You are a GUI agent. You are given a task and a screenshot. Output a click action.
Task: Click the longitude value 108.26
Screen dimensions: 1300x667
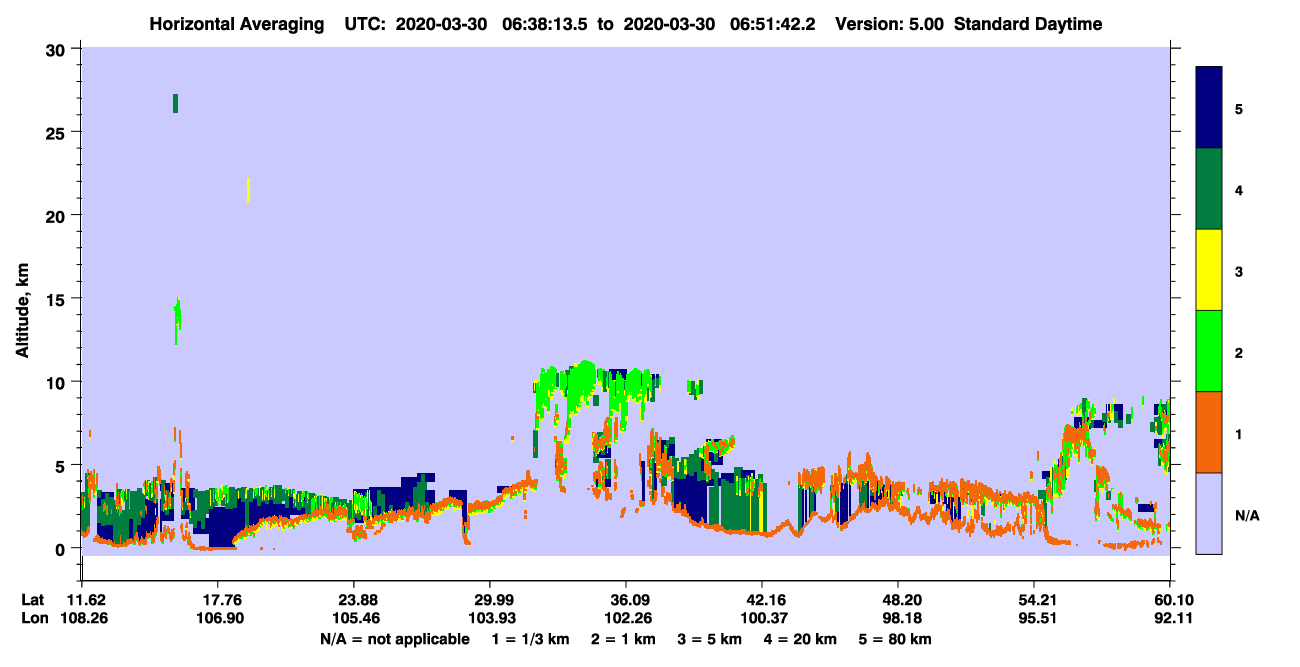tap(86, 619)
